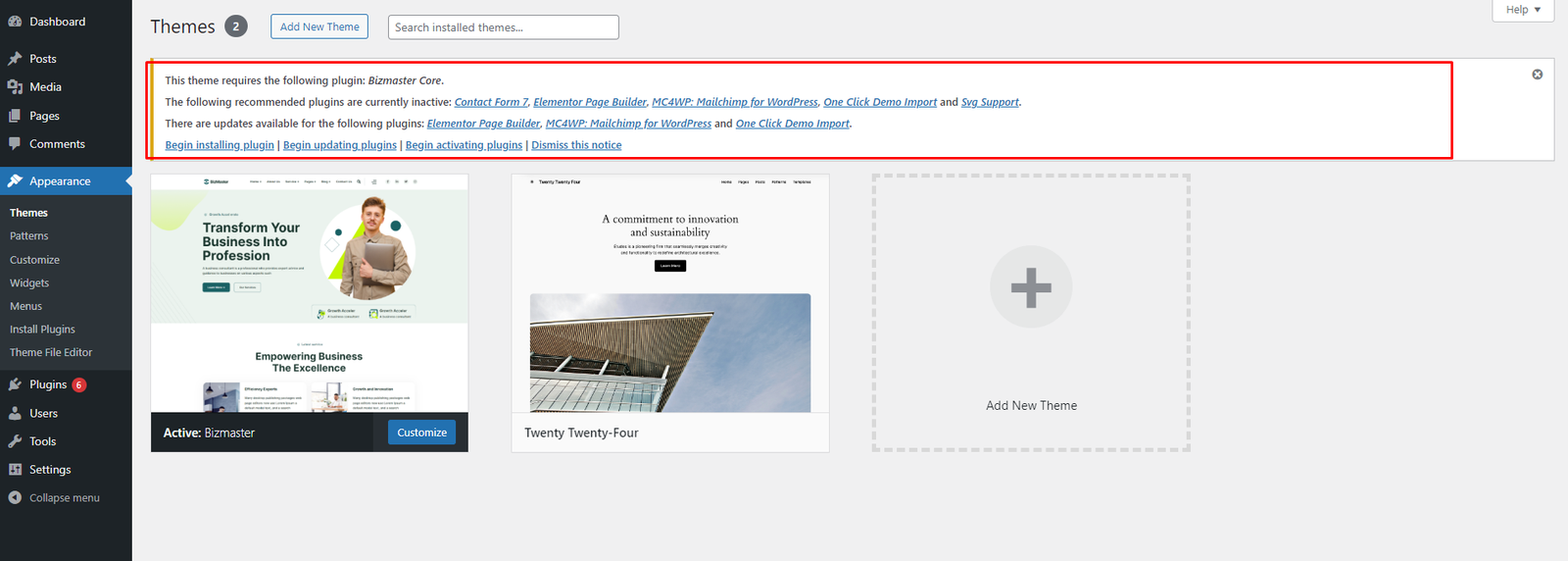Image resolution: width=1568 pixels, height=561 pixels.
Task: Follow the Contact Form 7 link
Action: [x=491, y=102]
